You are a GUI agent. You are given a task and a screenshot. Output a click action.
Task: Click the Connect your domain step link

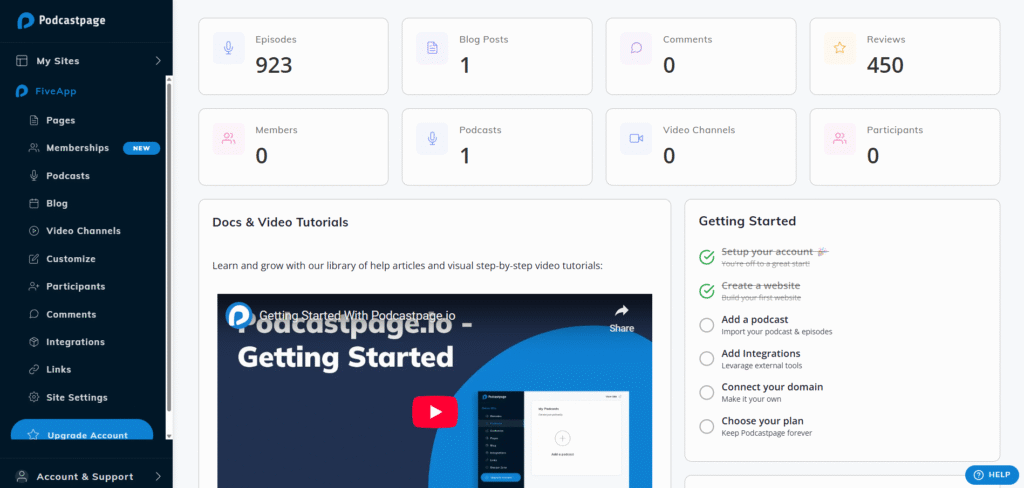pyautogui.click(x=772, y=387)
